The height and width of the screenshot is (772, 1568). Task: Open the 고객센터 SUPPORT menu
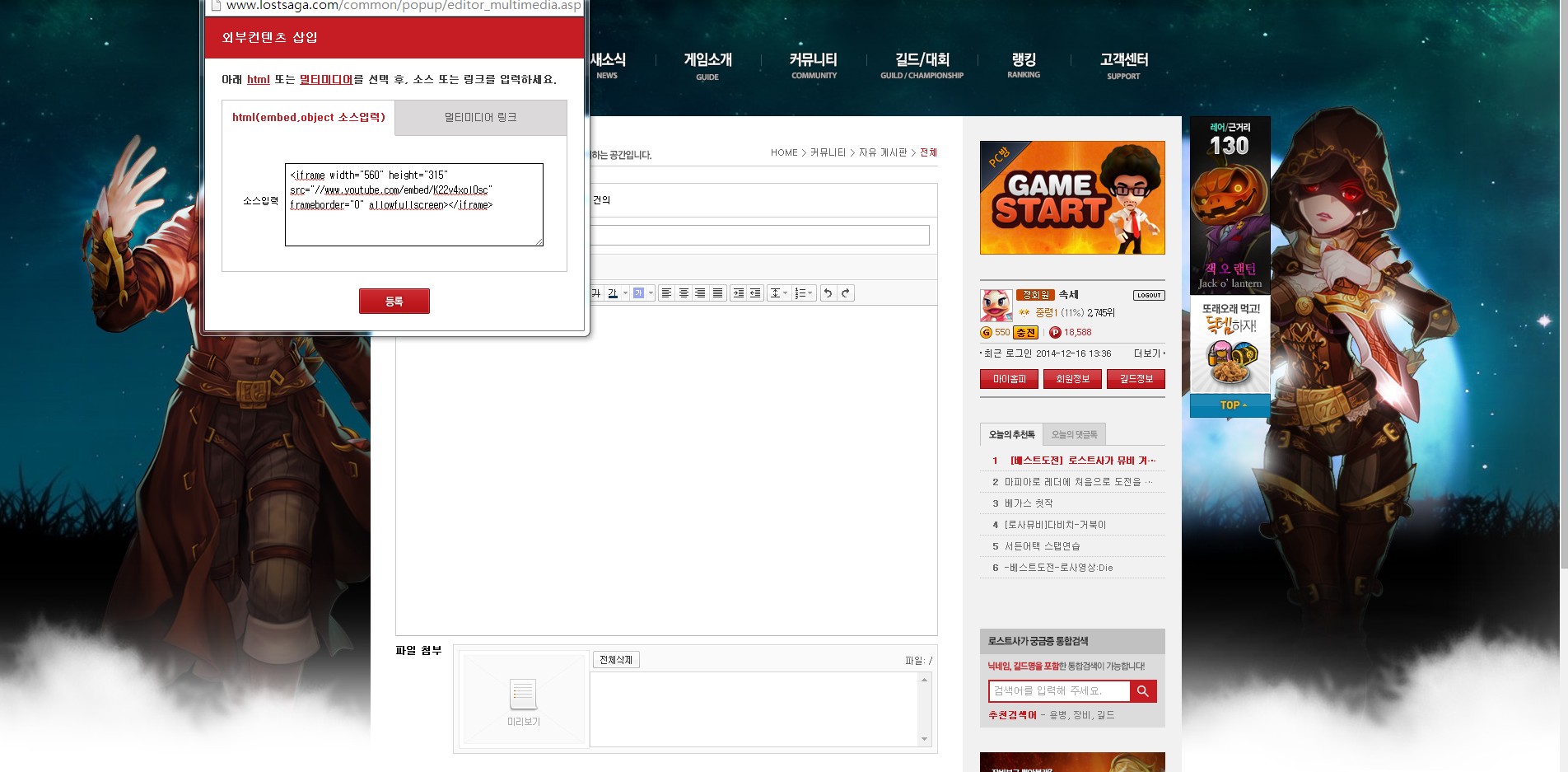pos(1123,66)
